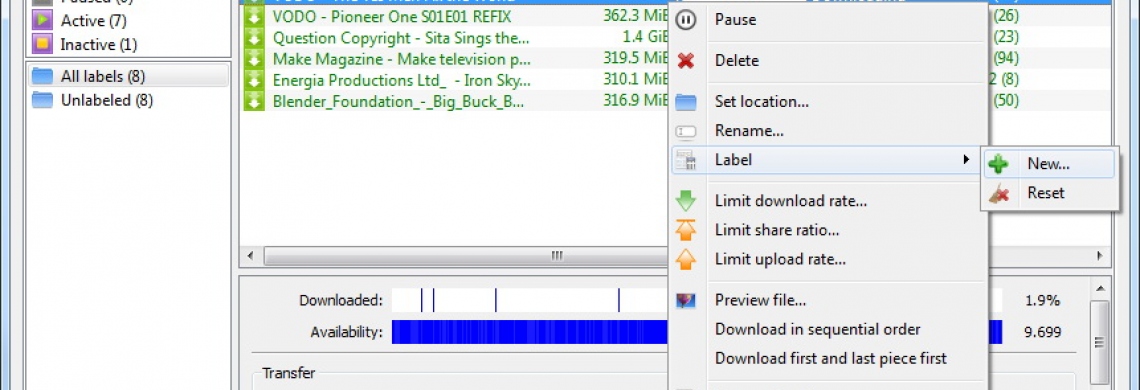The width and height of the screenshot is (1140, 390).
Task: Click the Reset label broom icon
Action: (x=999, y=194)
